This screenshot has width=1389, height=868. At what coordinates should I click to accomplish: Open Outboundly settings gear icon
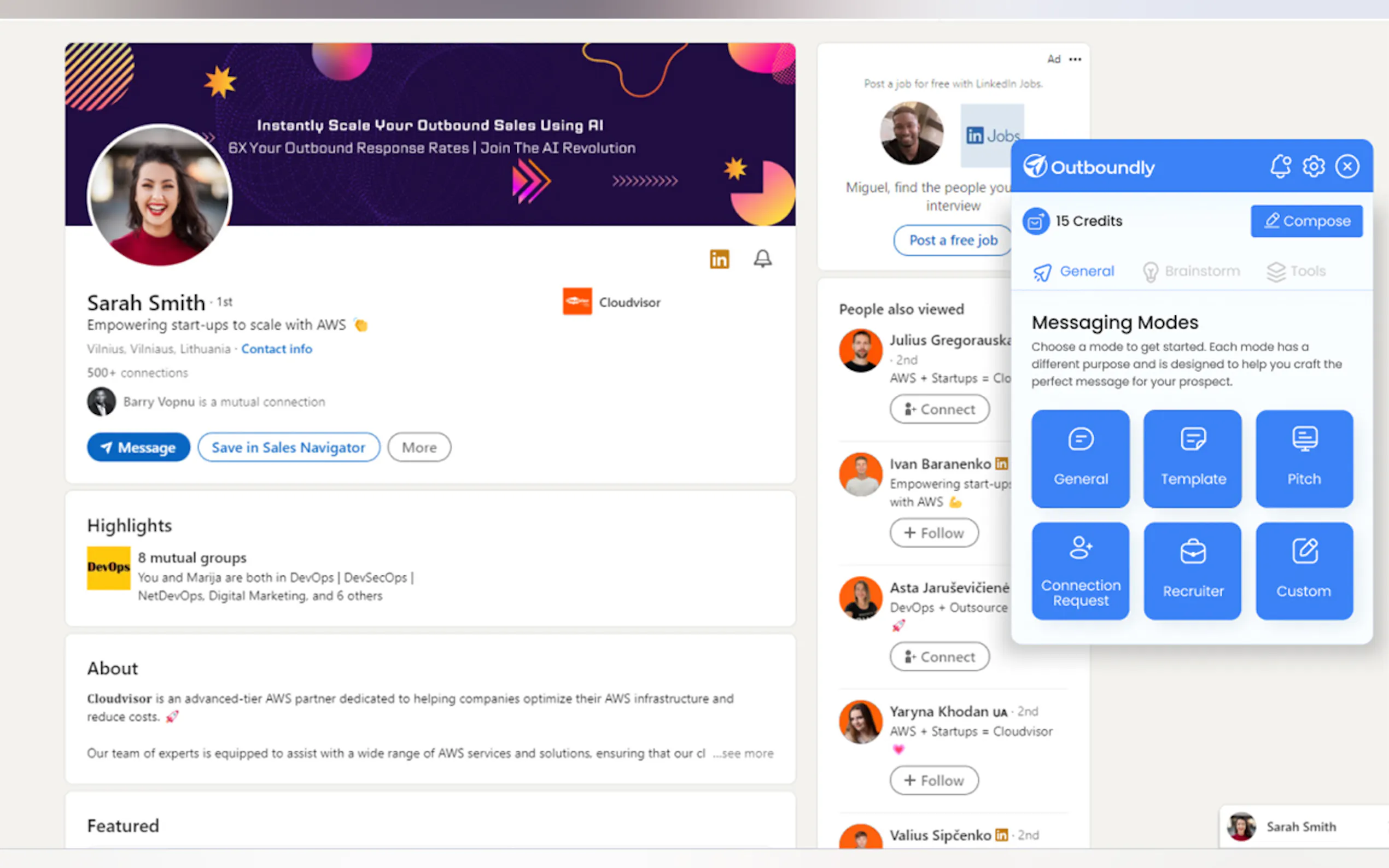click(1313, 167)
